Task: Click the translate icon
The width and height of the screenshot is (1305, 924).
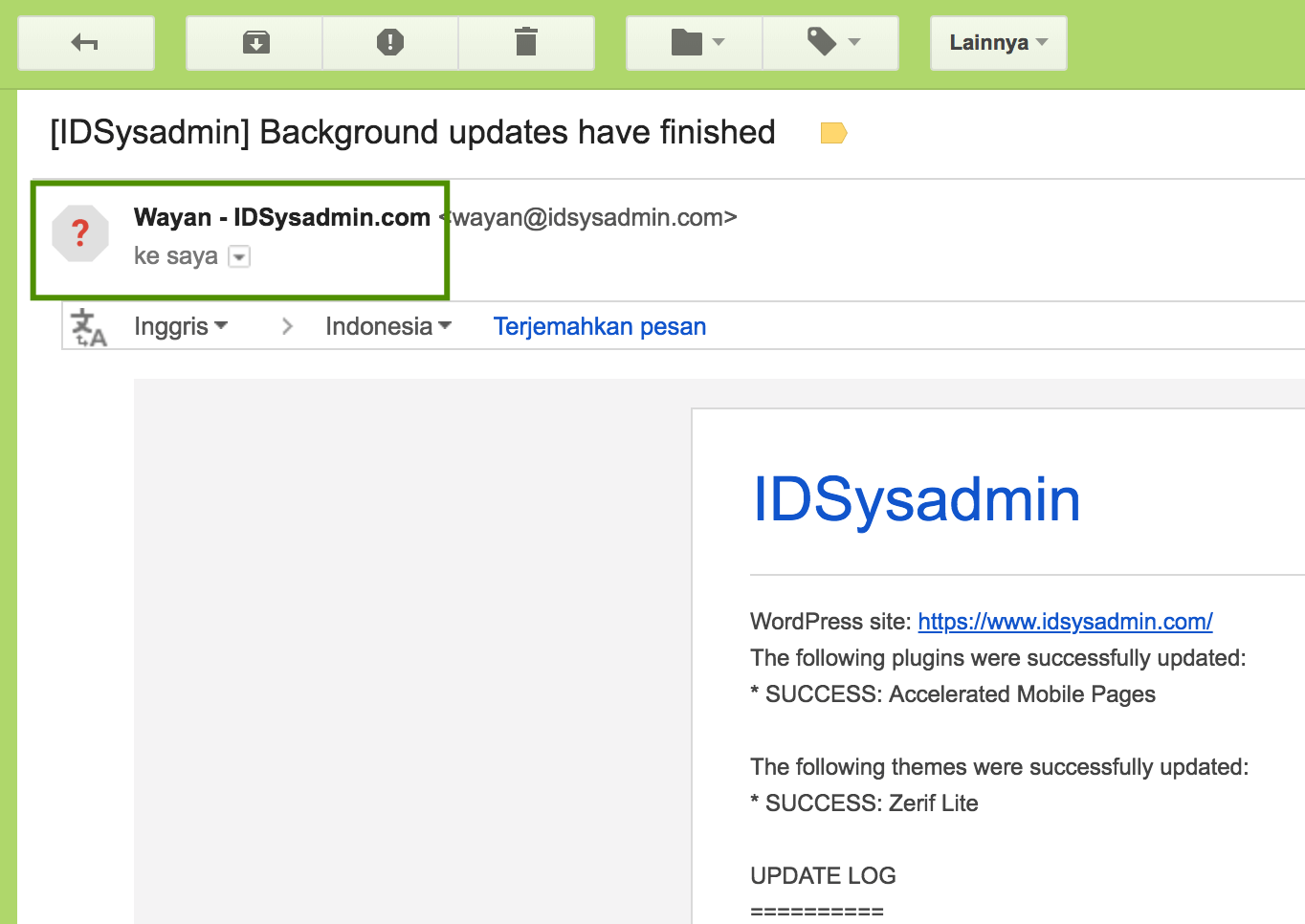Action: pos(89,327)
